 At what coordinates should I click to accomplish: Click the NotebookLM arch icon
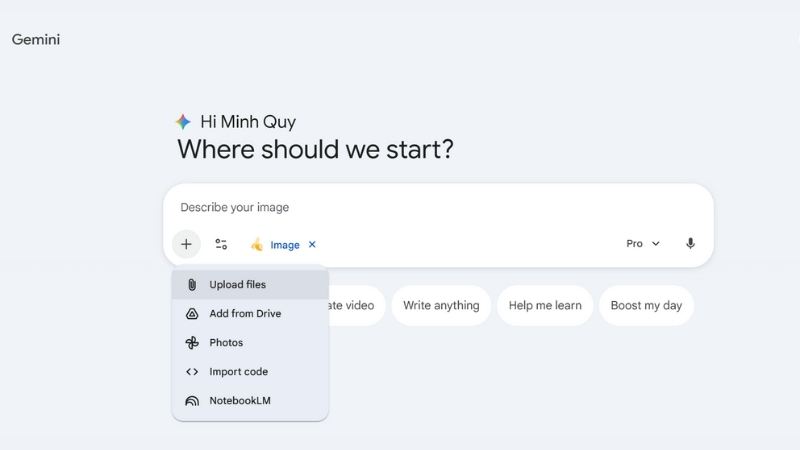click(x=192, y=401)
